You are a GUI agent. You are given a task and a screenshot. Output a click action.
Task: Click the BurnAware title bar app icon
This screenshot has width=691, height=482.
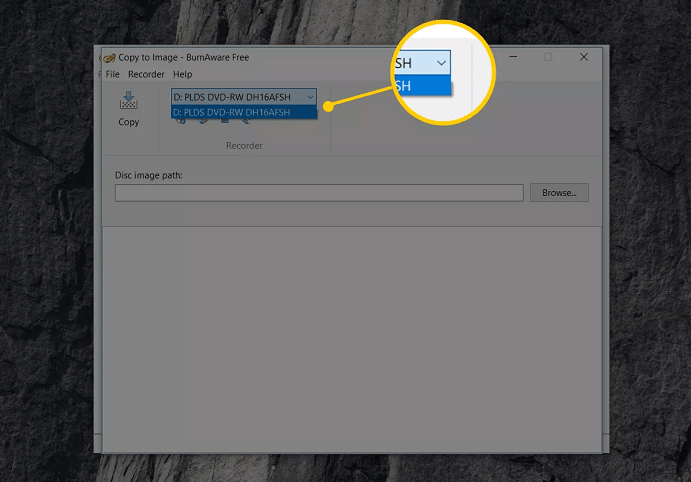109,58
